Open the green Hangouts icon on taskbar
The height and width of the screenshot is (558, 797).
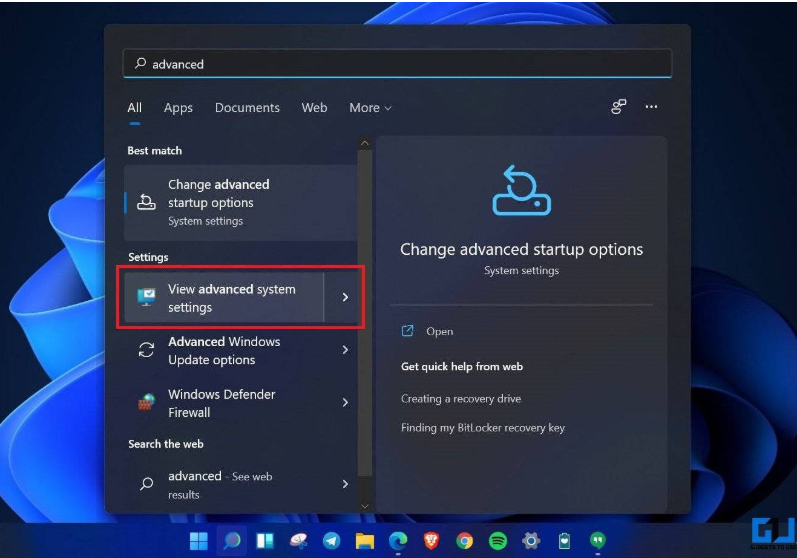[598, 540]
